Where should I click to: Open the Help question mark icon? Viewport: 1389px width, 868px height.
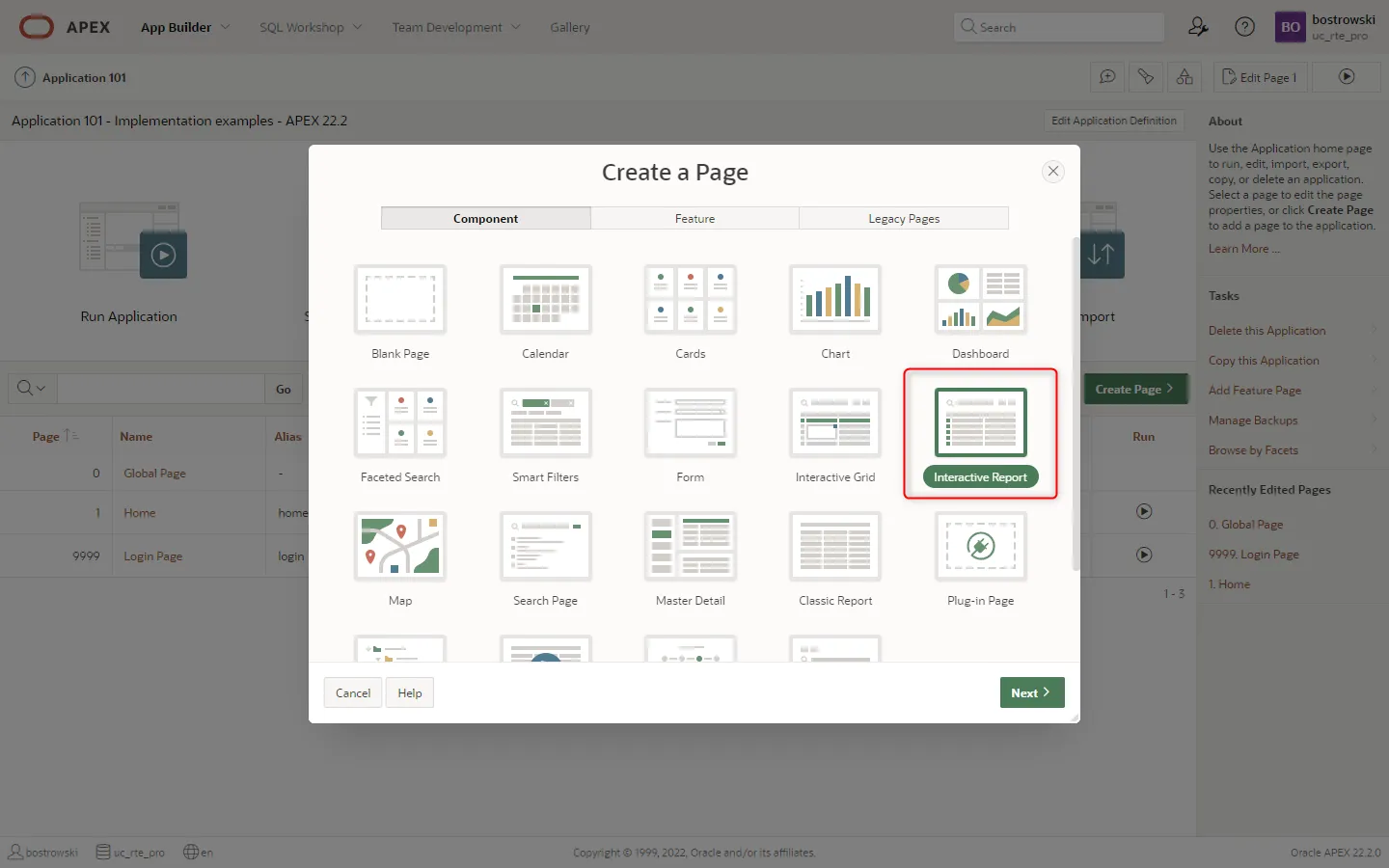1245,27
